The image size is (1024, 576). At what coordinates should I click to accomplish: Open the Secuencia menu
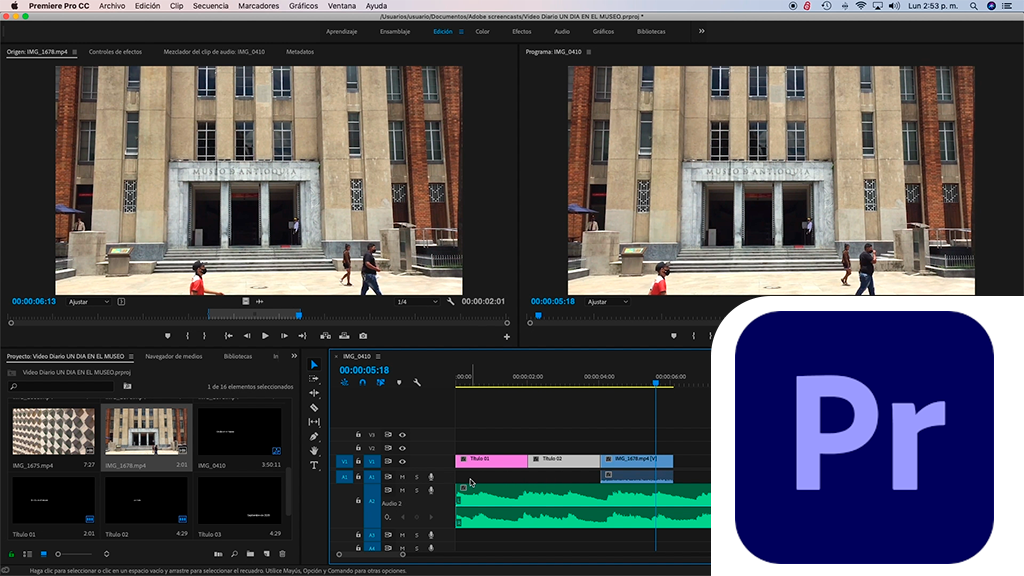[210, 6]
